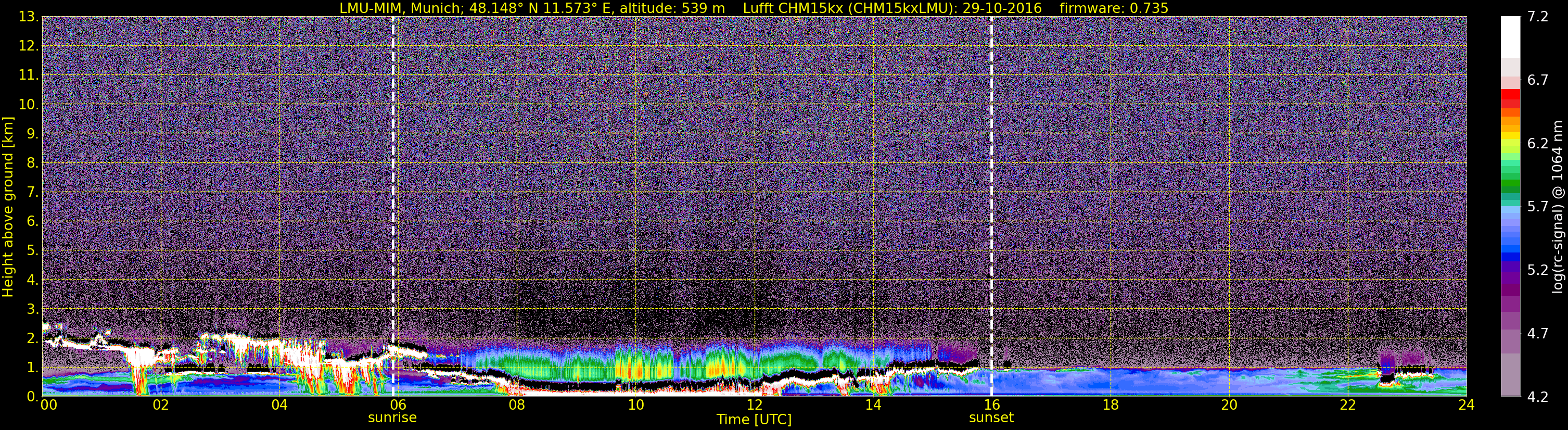Click the '08' time tick label
The image size is (1568, 430).
tap(516, 405)
